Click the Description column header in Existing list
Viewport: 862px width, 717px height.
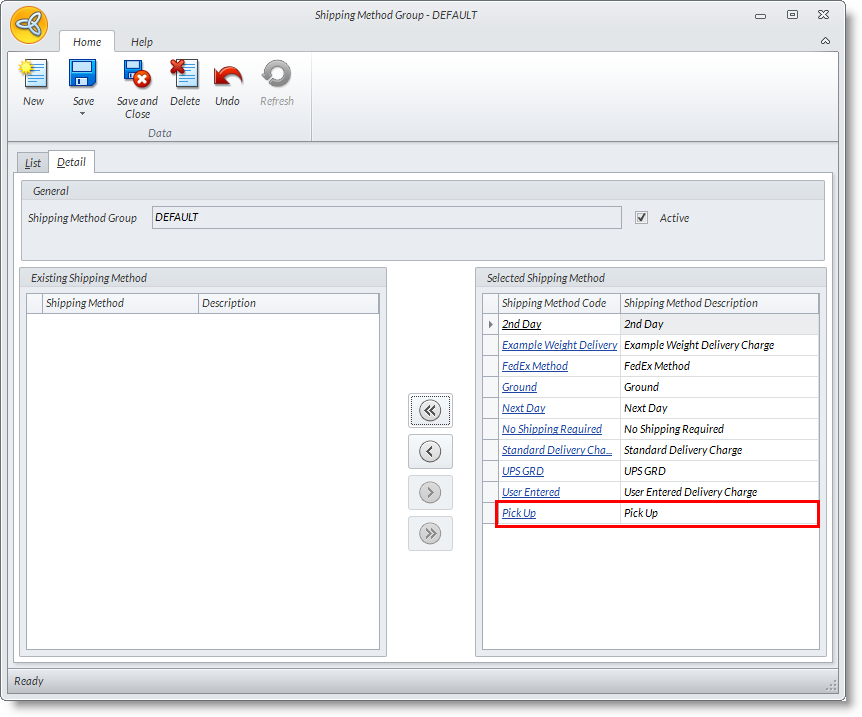(287, 303)
